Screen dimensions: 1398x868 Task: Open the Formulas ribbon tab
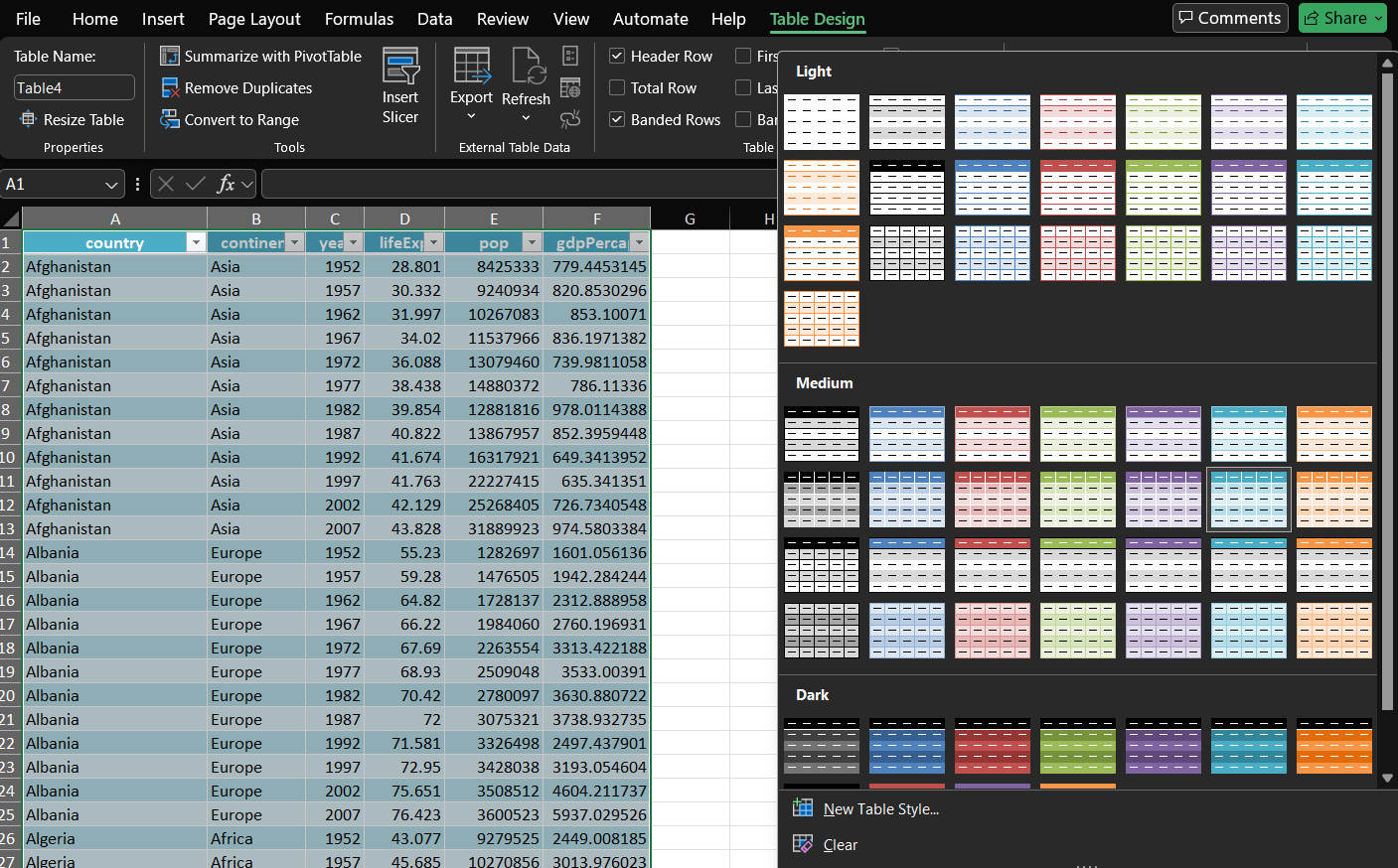click(x=359, y=19)
